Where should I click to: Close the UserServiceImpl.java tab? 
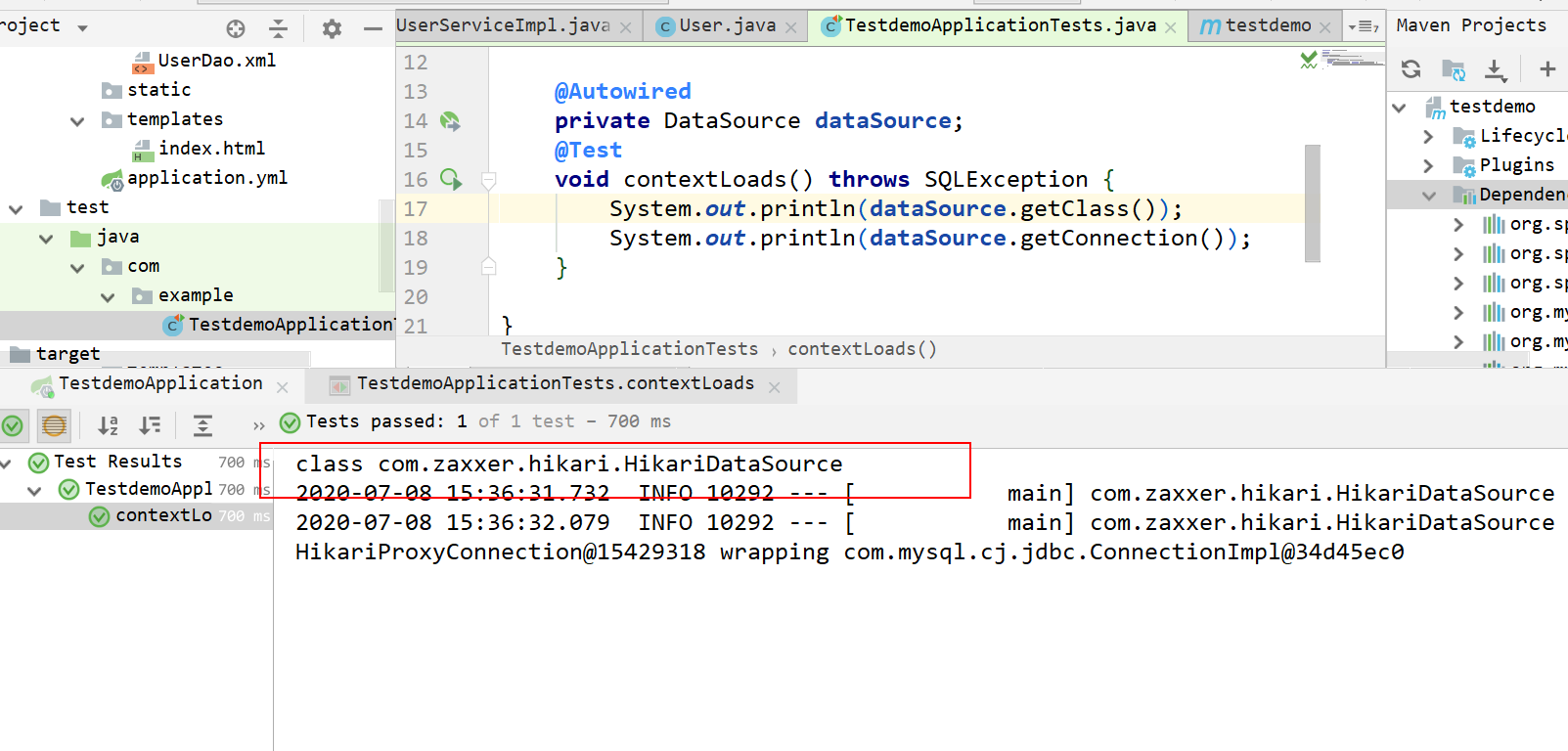pos(625,27)
